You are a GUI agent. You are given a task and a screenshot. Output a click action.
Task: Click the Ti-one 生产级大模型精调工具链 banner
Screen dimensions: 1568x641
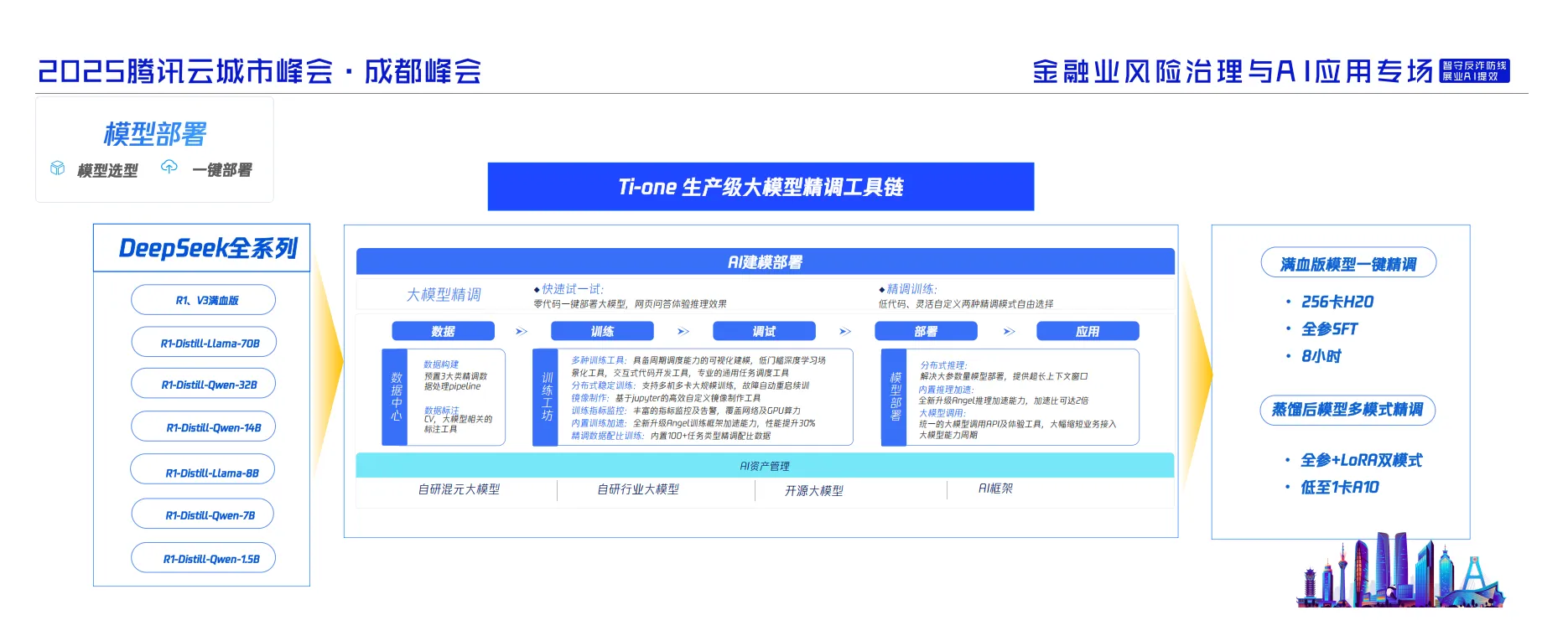click(761, 187)
